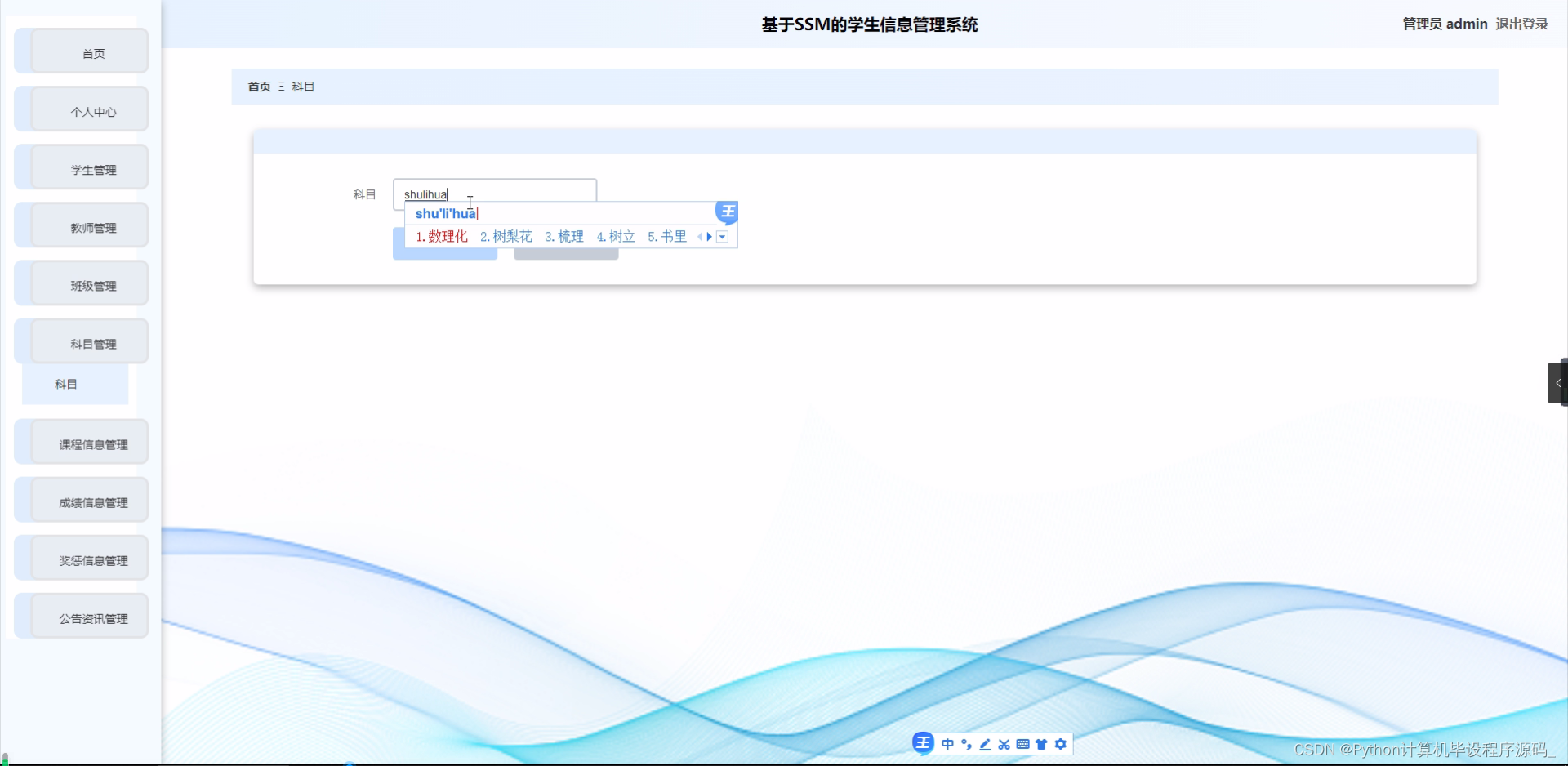Open the input method settings gear icon
Viewport: 1568px width, 766px height.
pyautogui.click(x=1060, y=744)
